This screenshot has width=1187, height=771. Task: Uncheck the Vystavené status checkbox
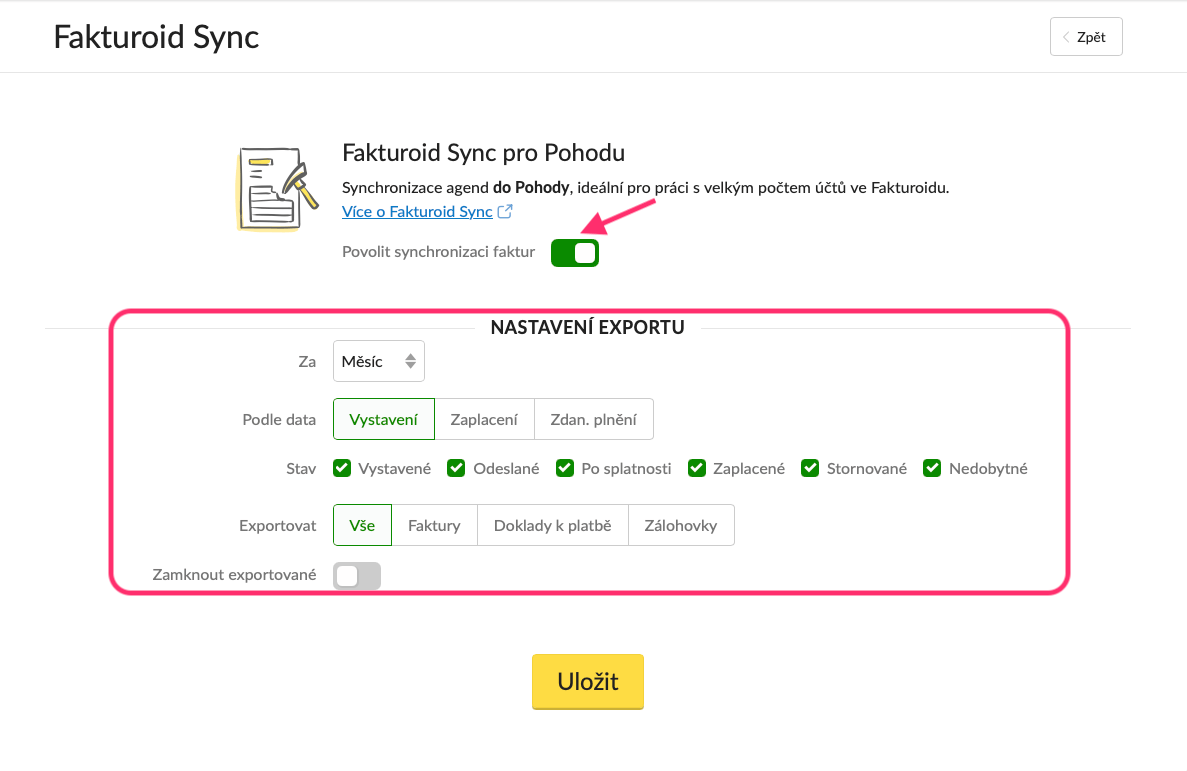click(x=342, y=468)
